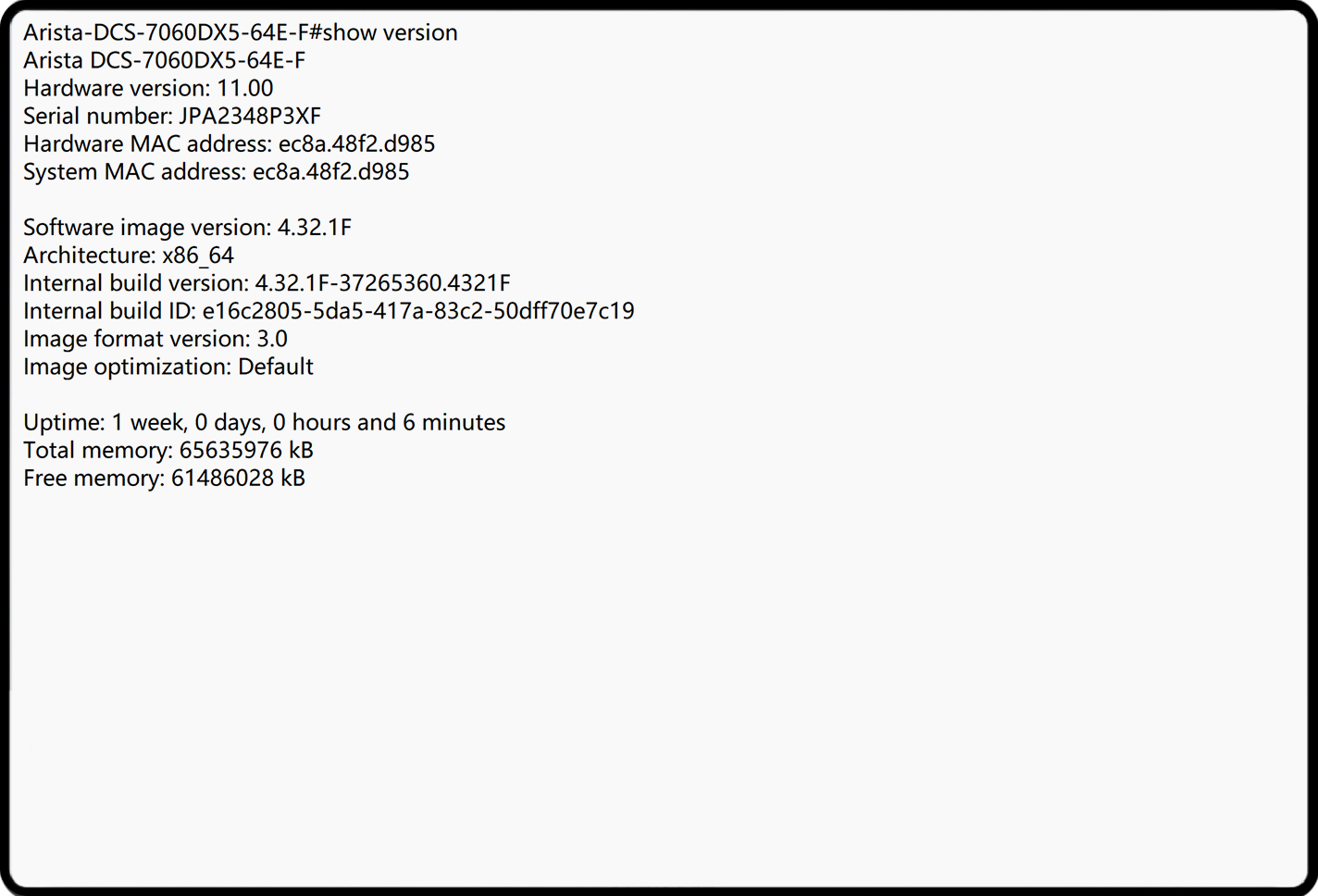The image size is (1318, 896).
Task: Click the "Architecture:" label
Action: pos(89,255)
